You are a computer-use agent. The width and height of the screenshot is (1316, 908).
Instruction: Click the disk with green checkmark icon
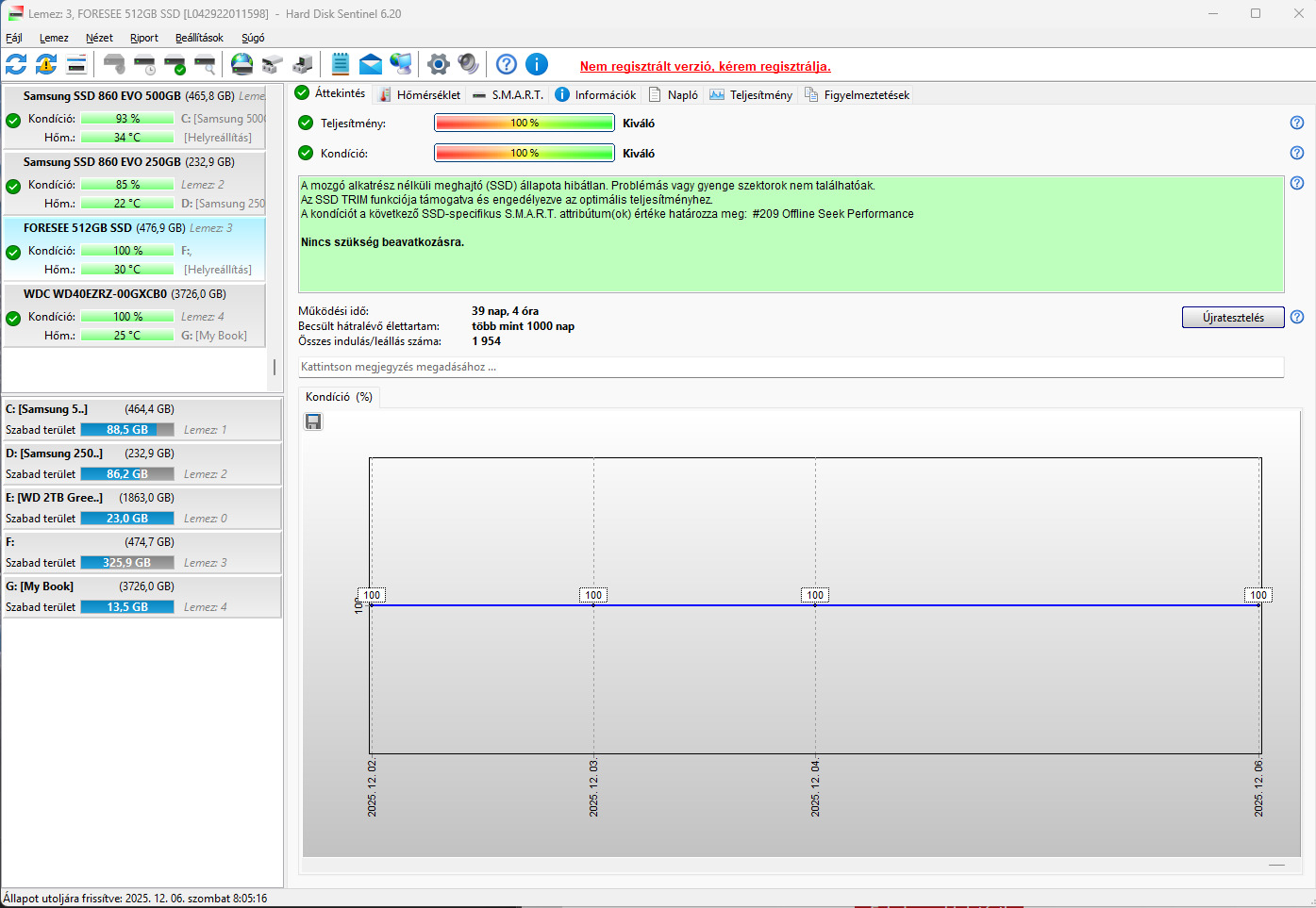(175, 64)
